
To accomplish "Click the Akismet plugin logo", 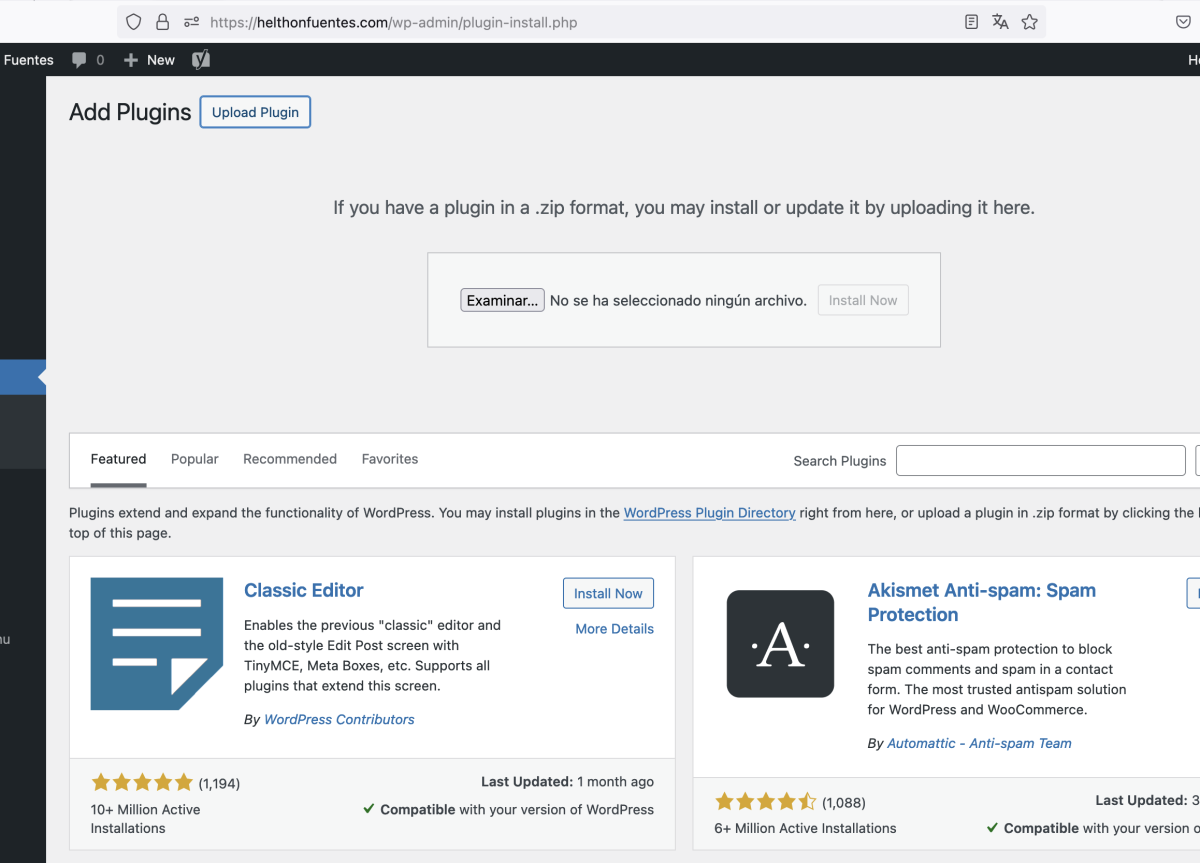I will [x=780, y=644].
